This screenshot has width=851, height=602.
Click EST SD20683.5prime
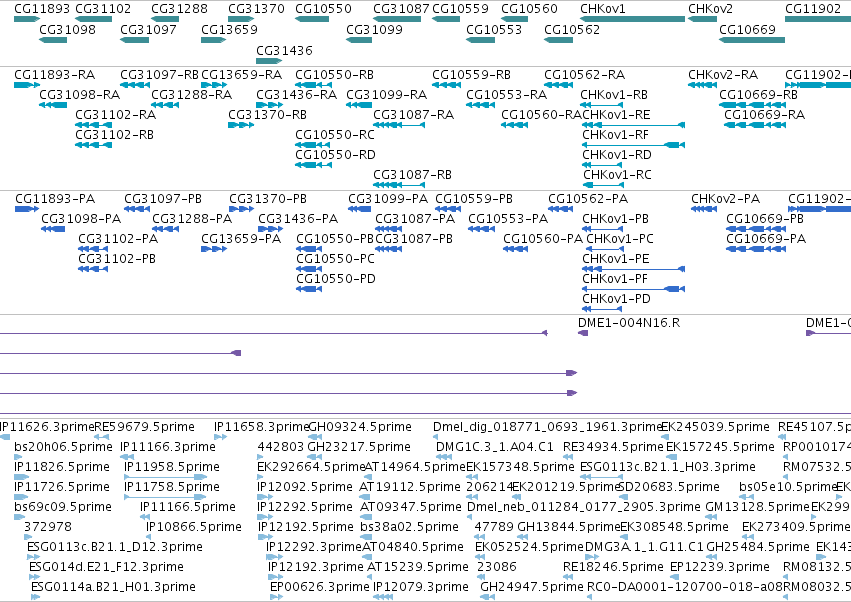669,486
